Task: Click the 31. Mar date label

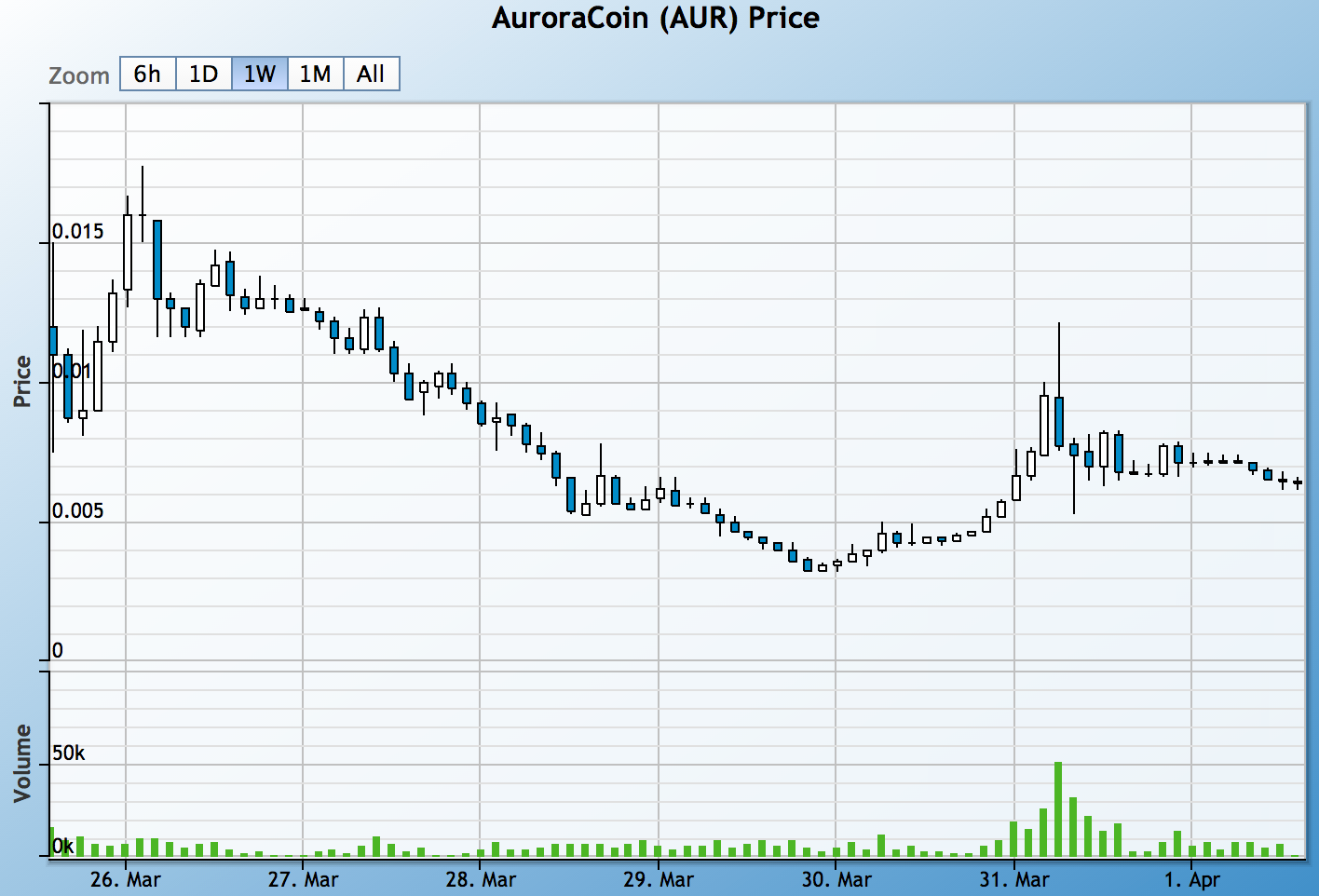Action: click(1014, 879)
